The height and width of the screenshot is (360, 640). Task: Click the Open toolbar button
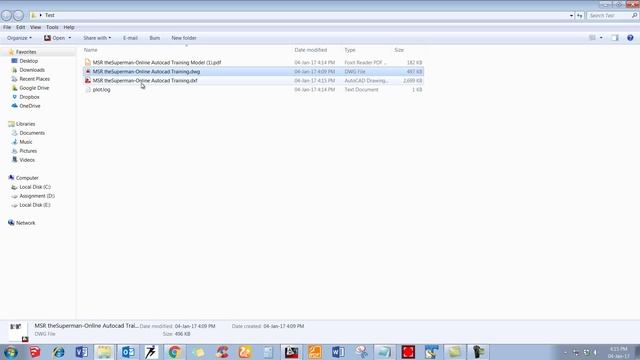(x=55, y=38)
